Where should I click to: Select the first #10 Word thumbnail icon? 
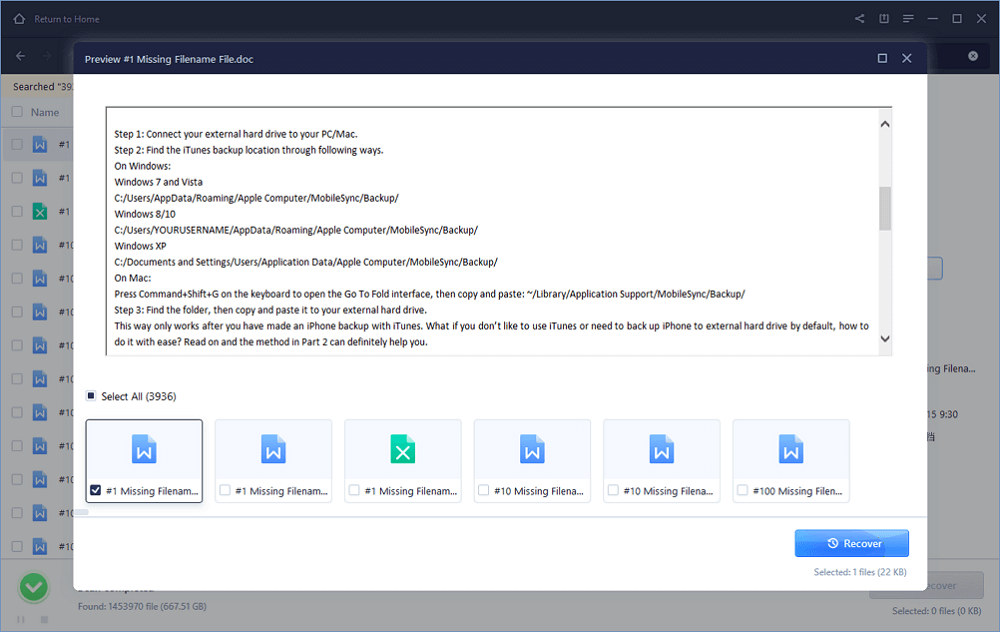pyautogui.click(x=533, y=449)
